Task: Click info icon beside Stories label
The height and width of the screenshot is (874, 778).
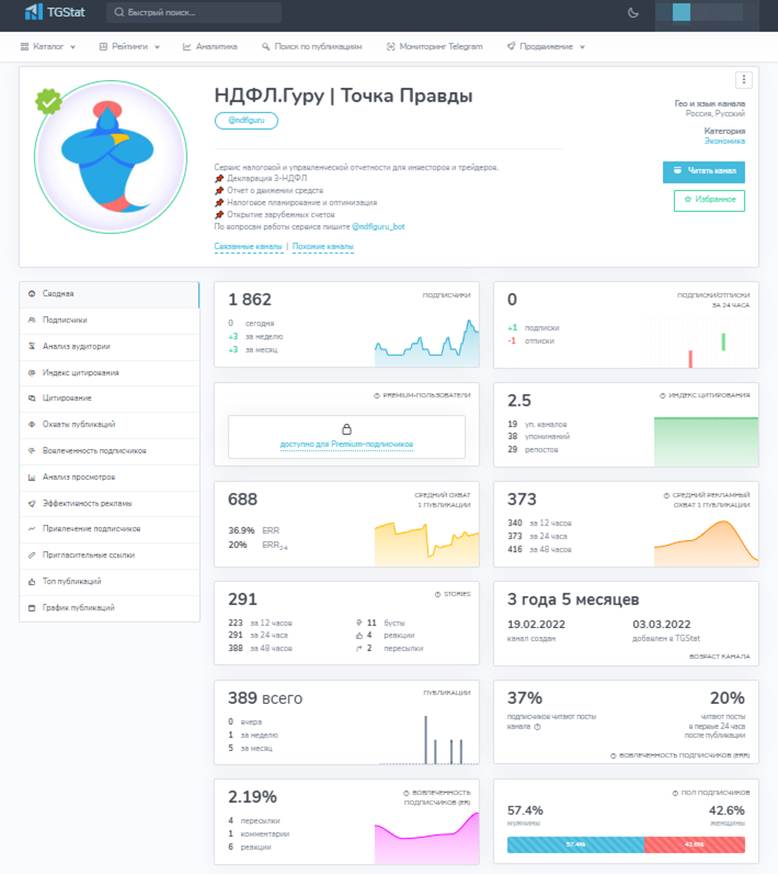Action: [x=438, y=595]
